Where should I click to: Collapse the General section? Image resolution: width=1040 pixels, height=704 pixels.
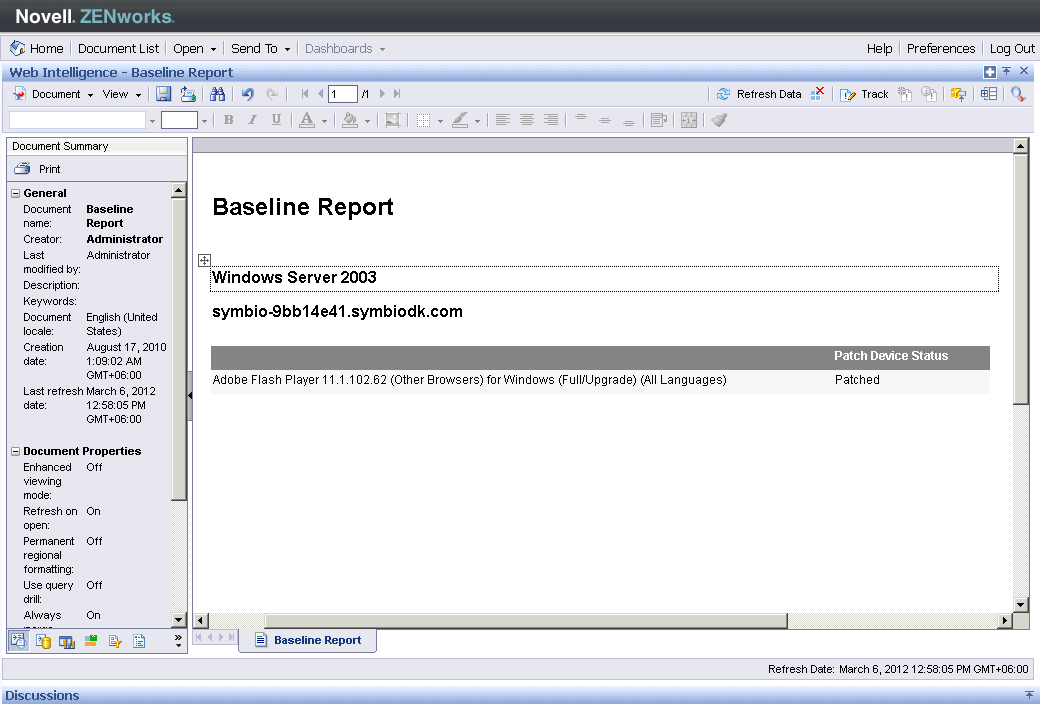pos(16,193)
